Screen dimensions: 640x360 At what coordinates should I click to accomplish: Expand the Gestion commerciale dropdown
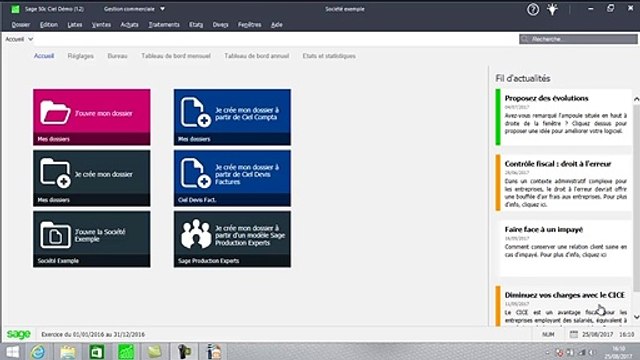[162, 9]
